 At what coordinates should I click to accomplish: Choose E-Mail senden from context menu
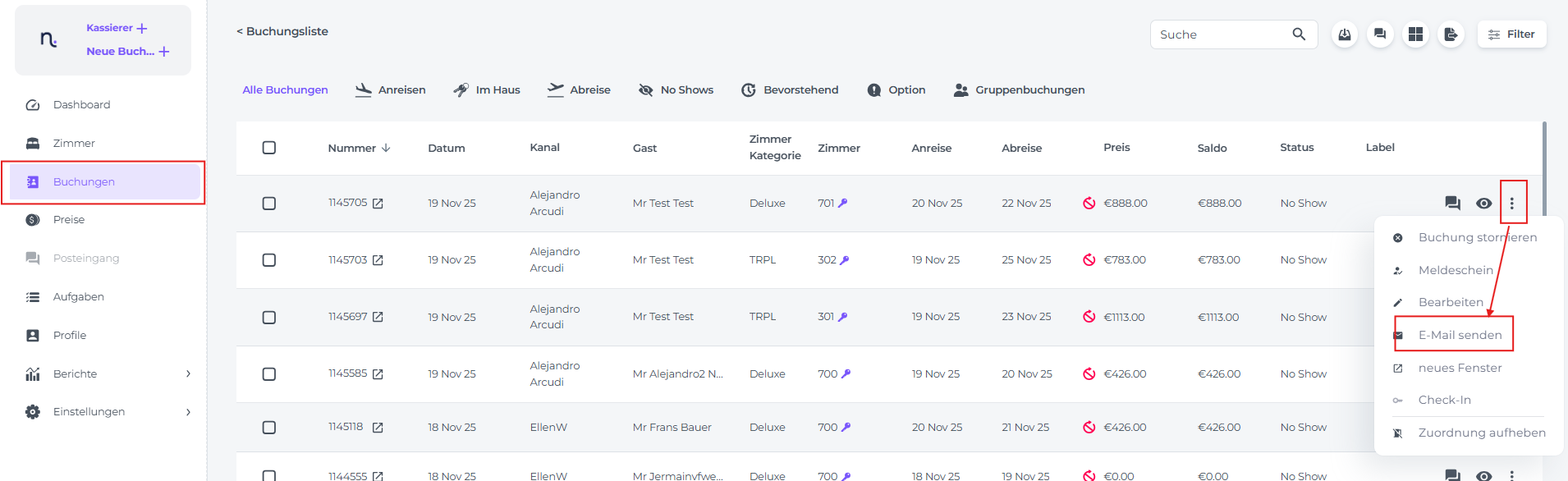pyautogui.click(x=1460, y=335)
